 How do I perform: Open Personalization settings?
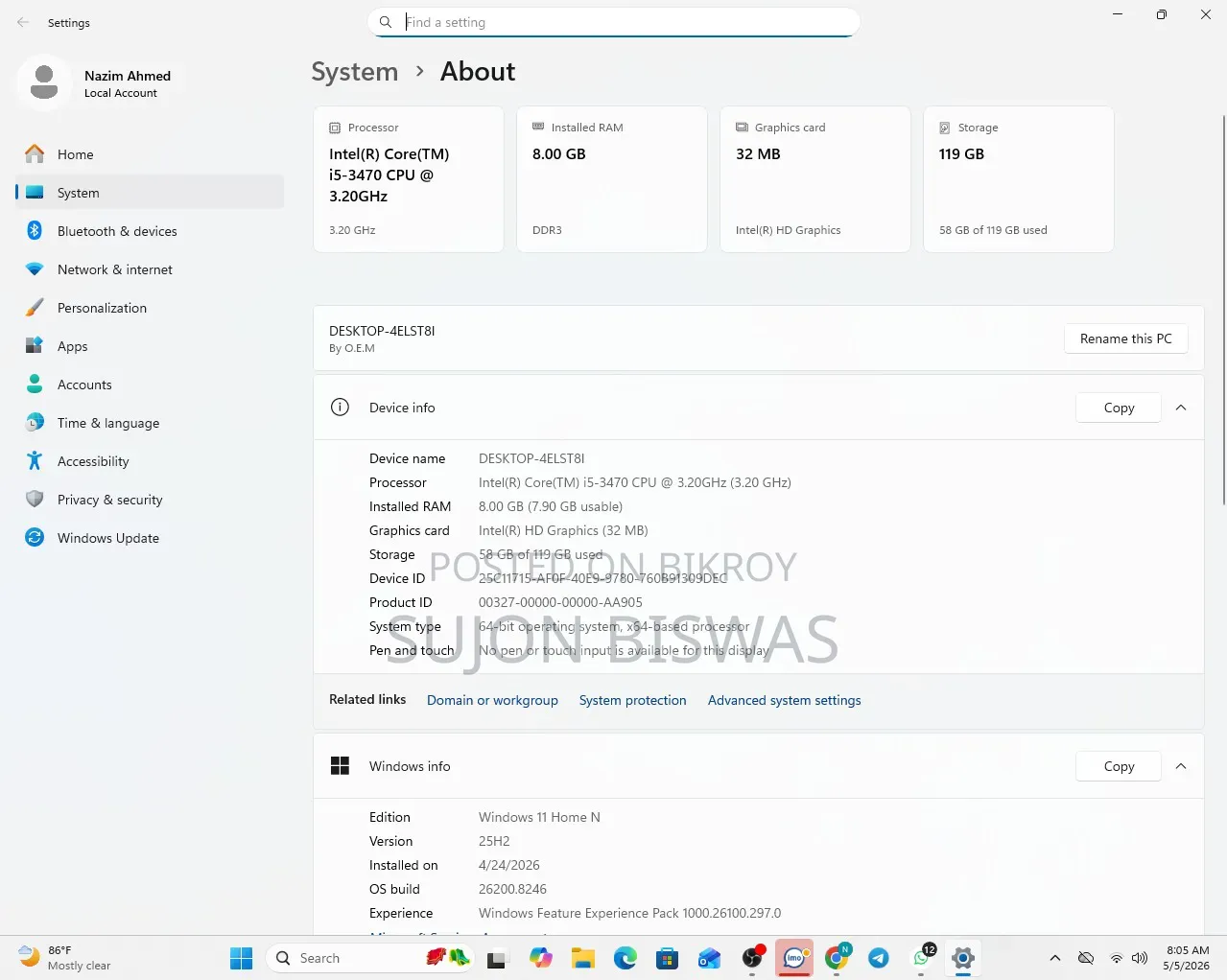click(150, 308)
